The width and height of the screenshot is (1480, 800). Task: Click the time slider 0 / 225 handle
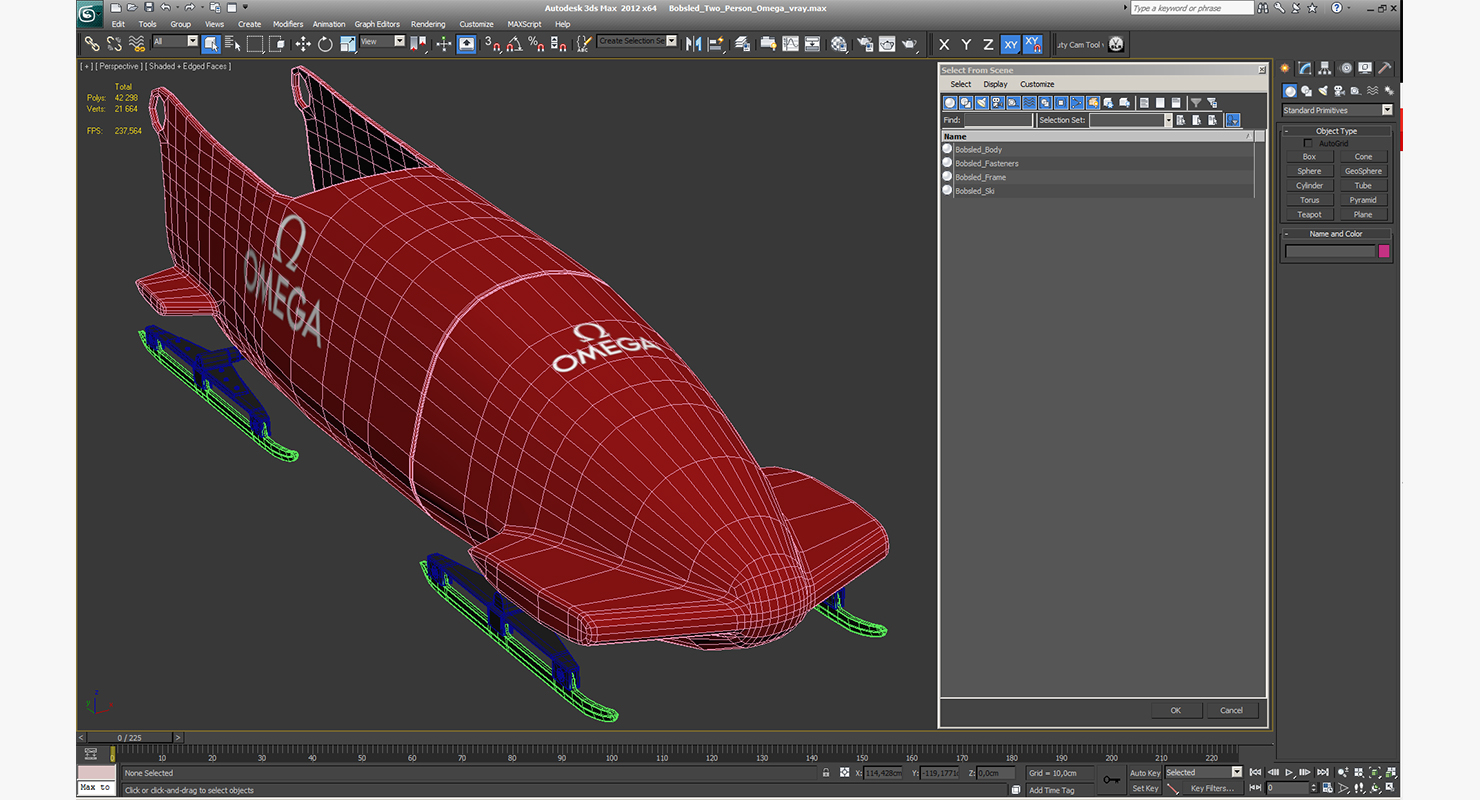131,738
